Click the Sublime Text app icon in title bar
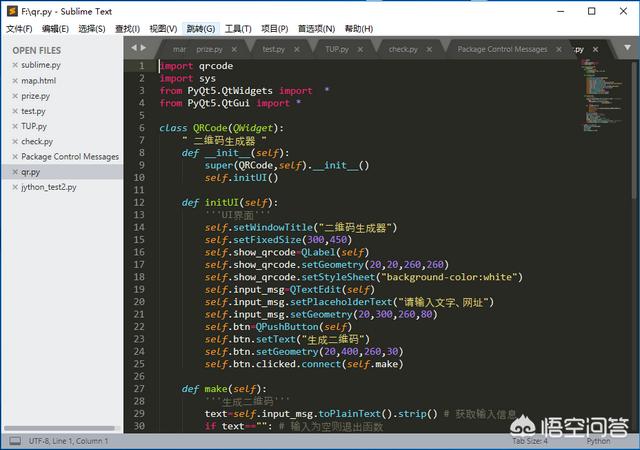The image size is (640, 450). [12, 11]
